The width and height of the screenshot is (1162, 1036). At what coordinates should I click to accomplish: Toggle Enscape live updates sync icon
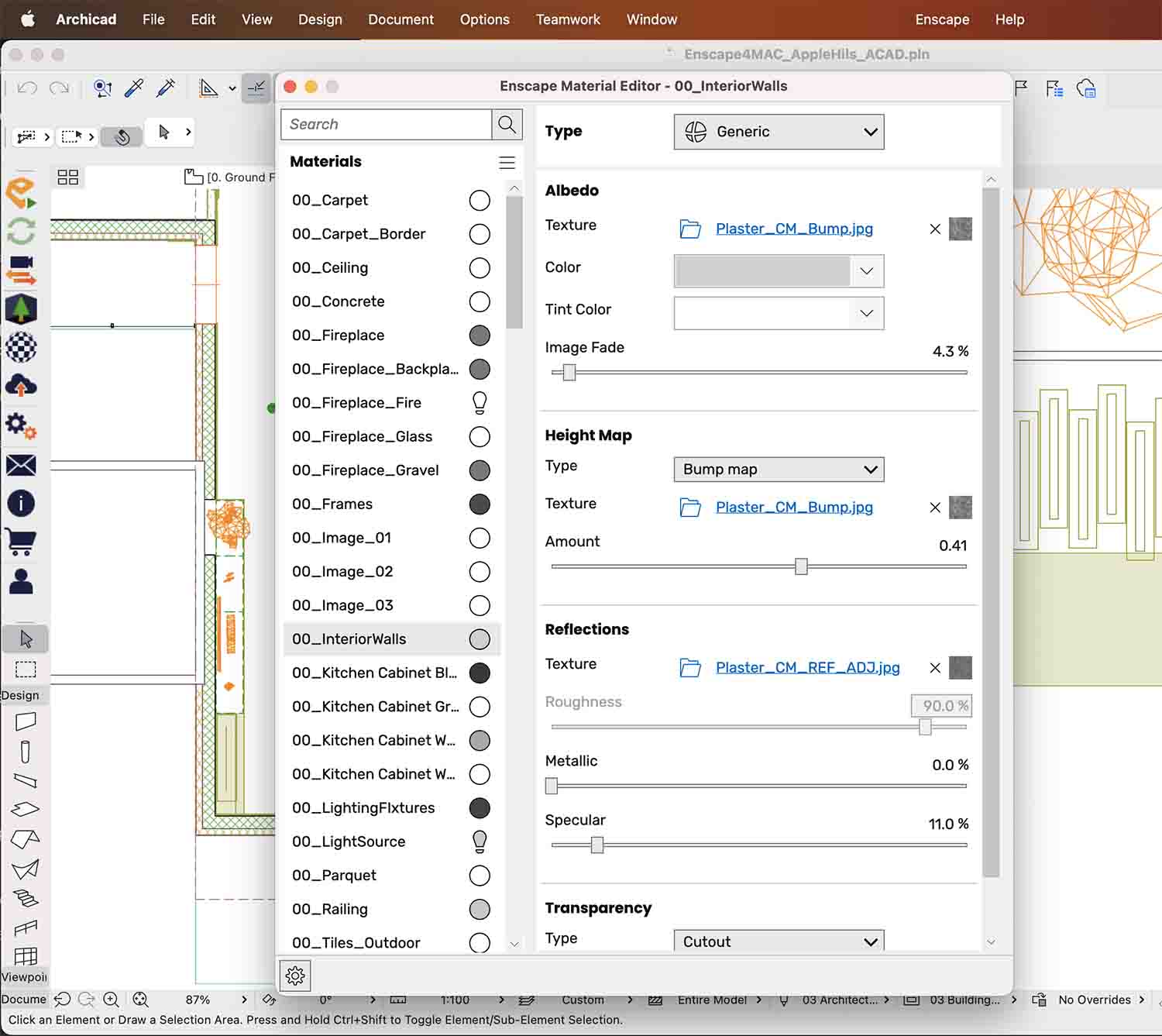tap(21, 230)
